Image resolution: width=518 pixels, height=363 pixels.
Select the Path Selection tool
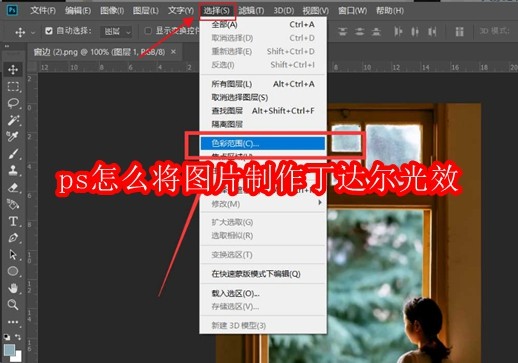pos(13,255)
